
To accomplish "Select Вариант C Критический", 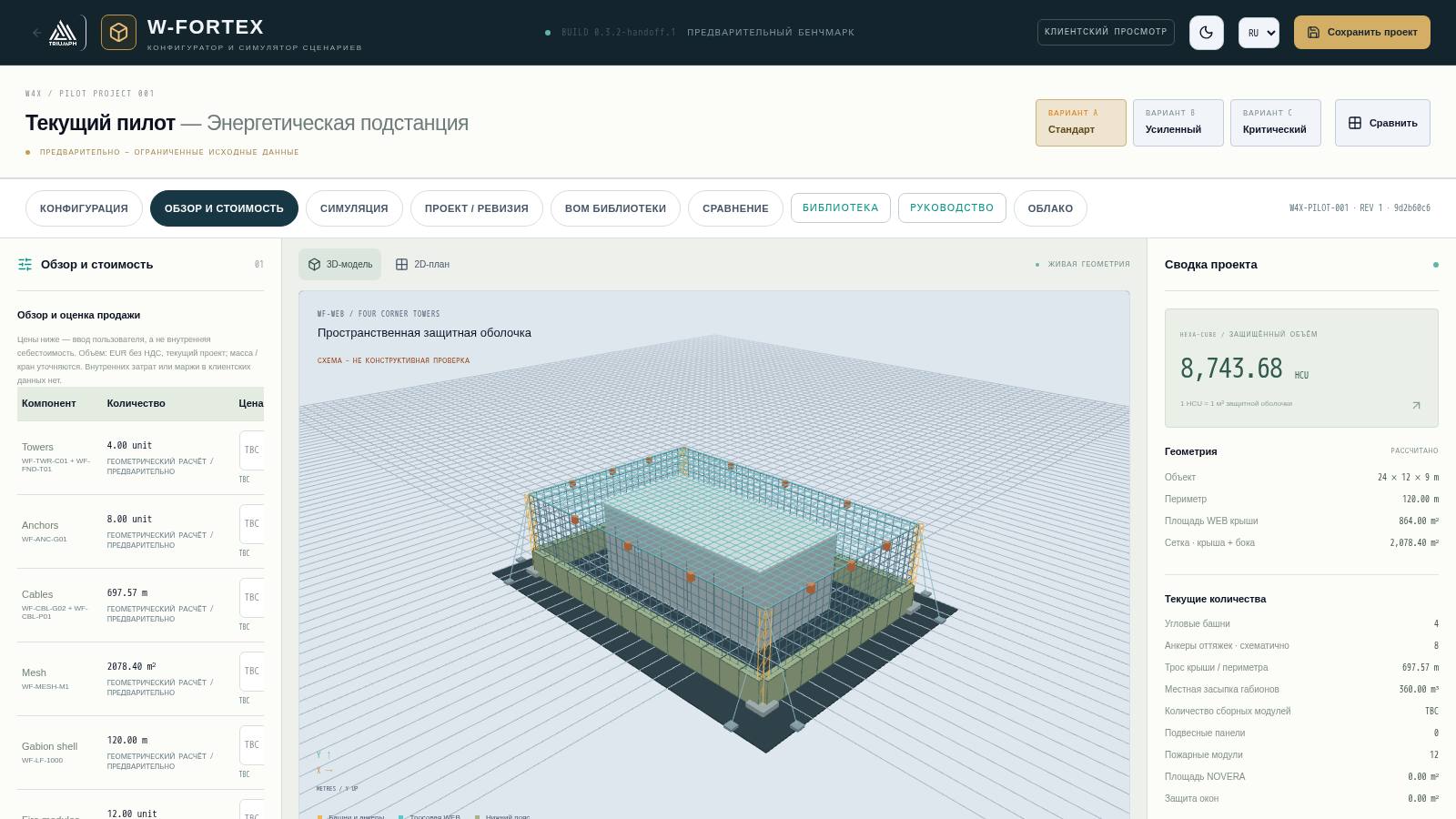I will (1275, 123).
